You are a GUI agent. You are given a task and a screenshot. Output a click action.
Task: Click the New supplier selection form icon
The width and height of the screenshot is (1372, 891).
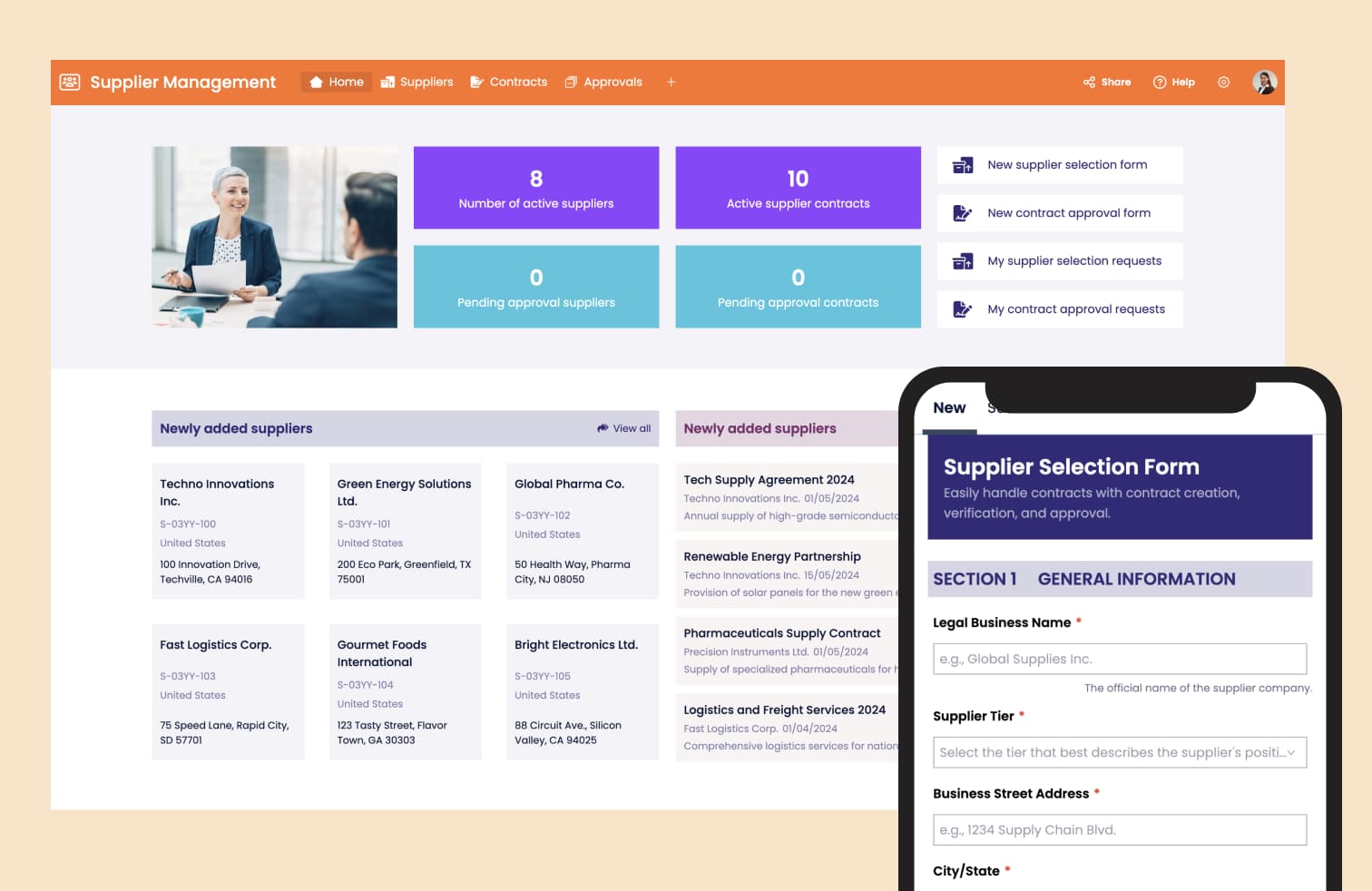click(964, 164)
